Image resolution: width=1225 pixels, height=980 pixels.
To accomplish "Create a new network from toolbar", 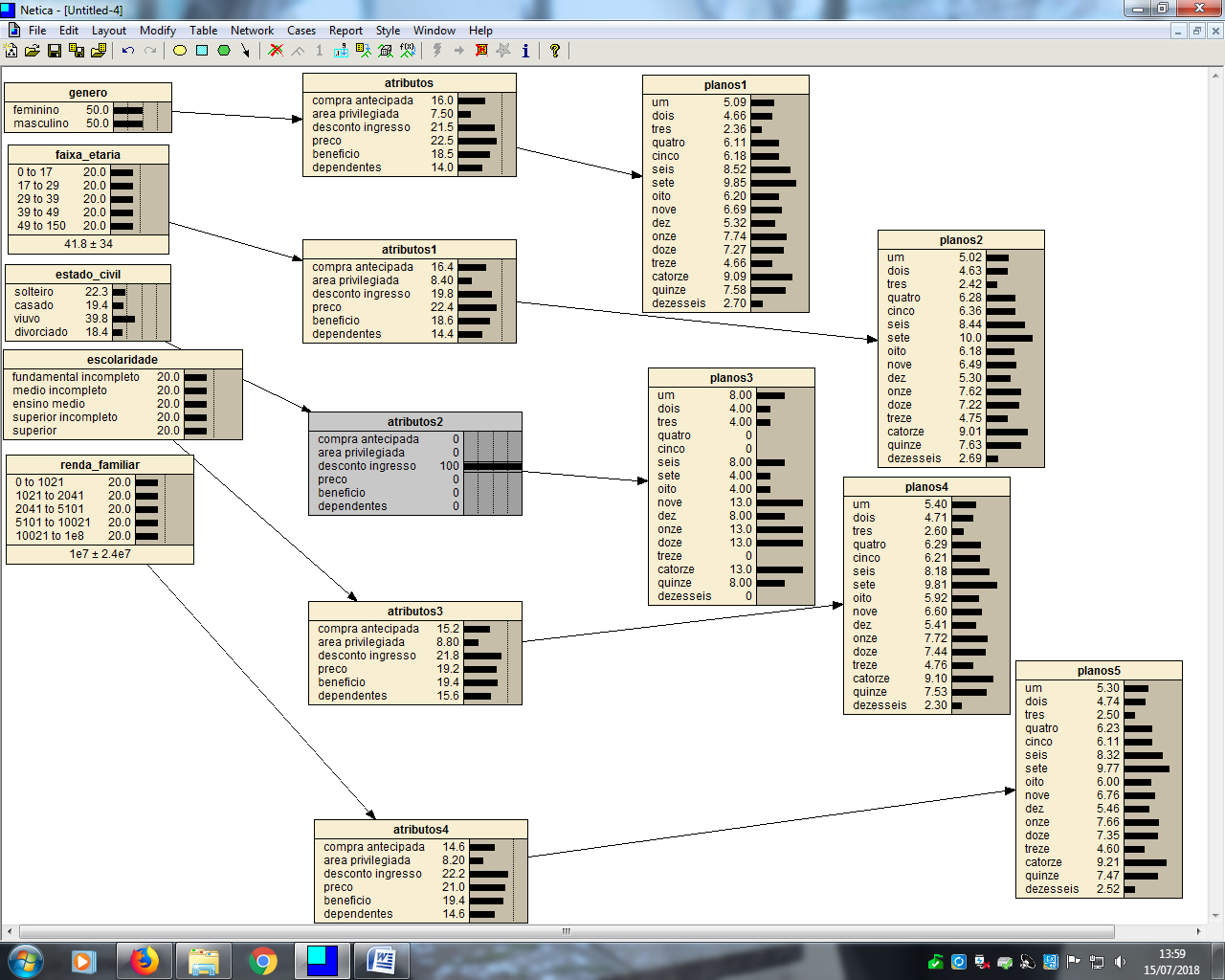I will (11, 51).
